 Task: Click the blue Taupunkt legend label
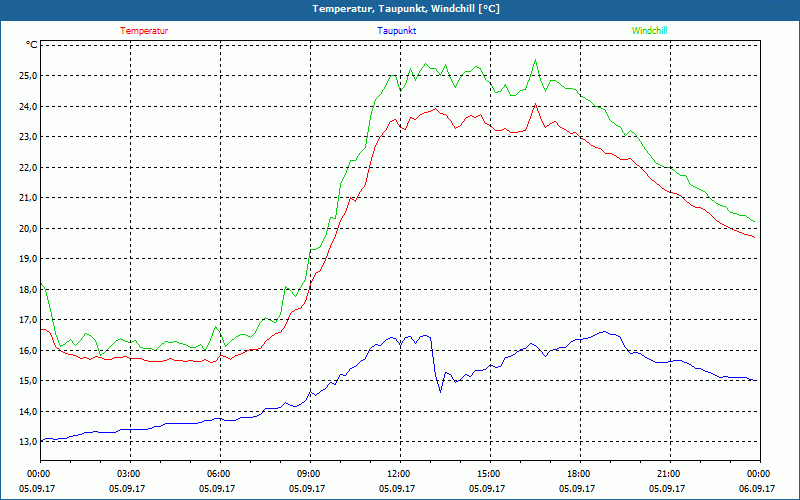click(396, 31)
